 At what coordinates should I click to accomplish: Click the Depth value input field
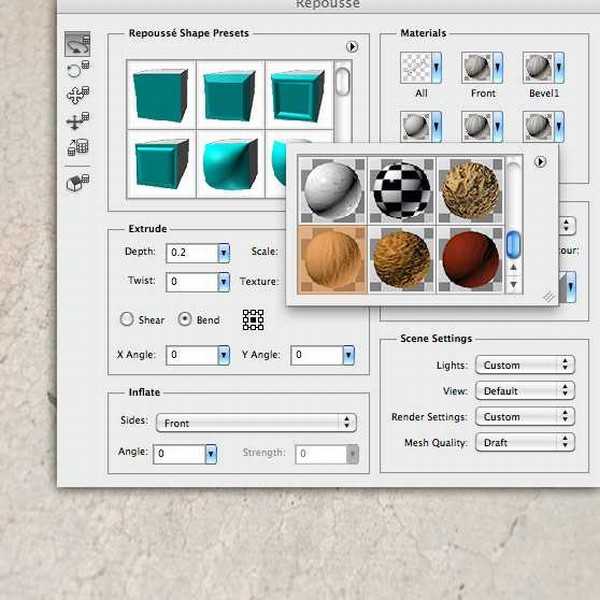coord(192,253)
